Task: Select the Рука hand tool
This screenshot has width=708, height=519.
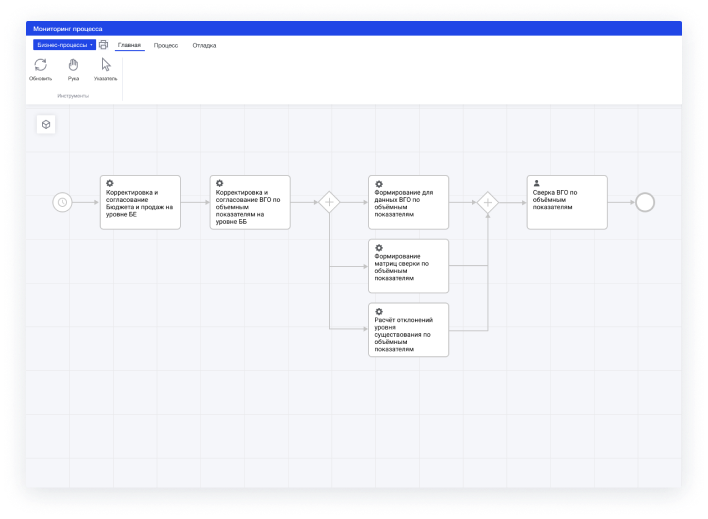Action: click(x=73, y=65)
